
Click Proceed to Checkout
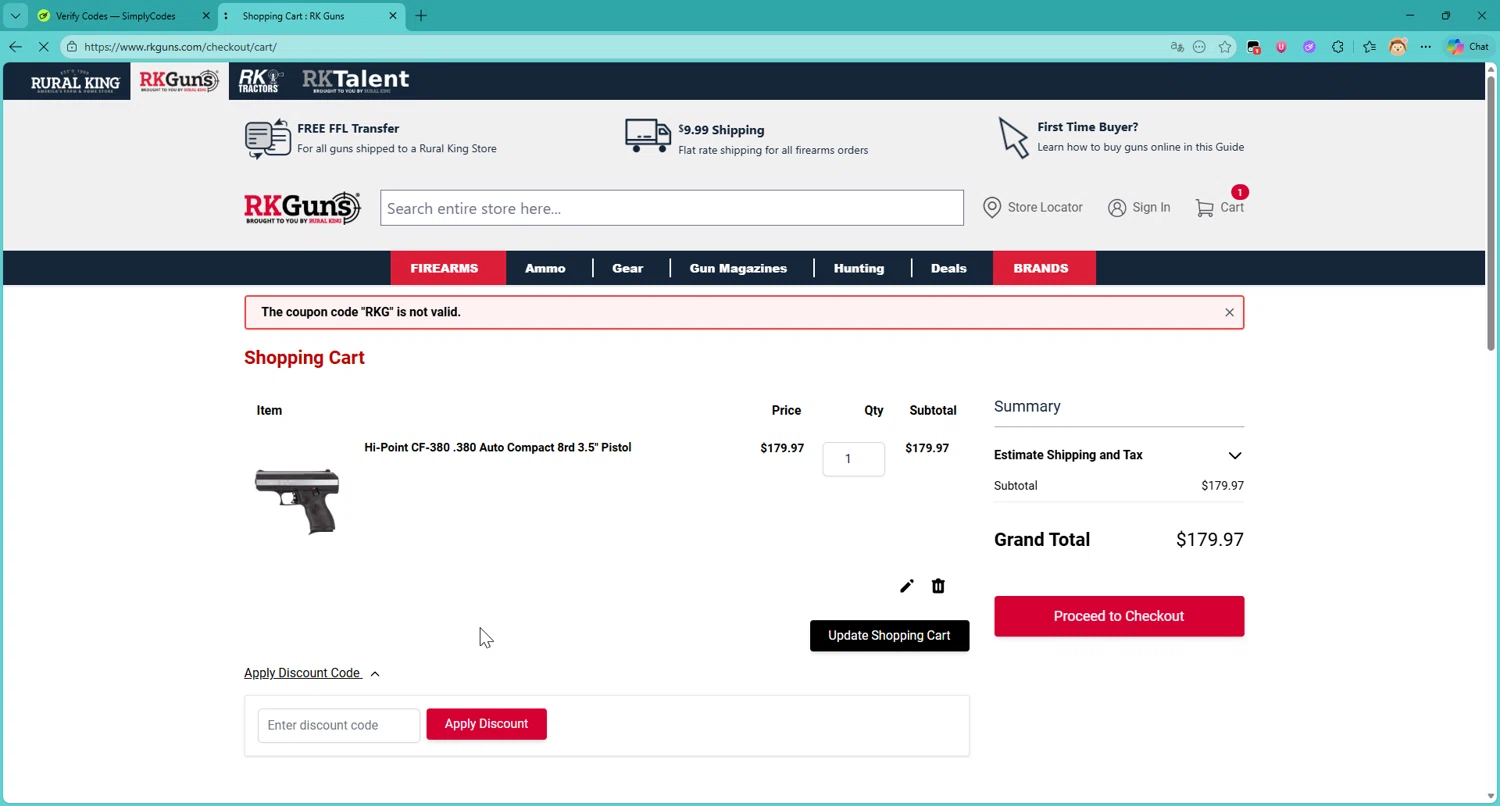point(1119,616)
